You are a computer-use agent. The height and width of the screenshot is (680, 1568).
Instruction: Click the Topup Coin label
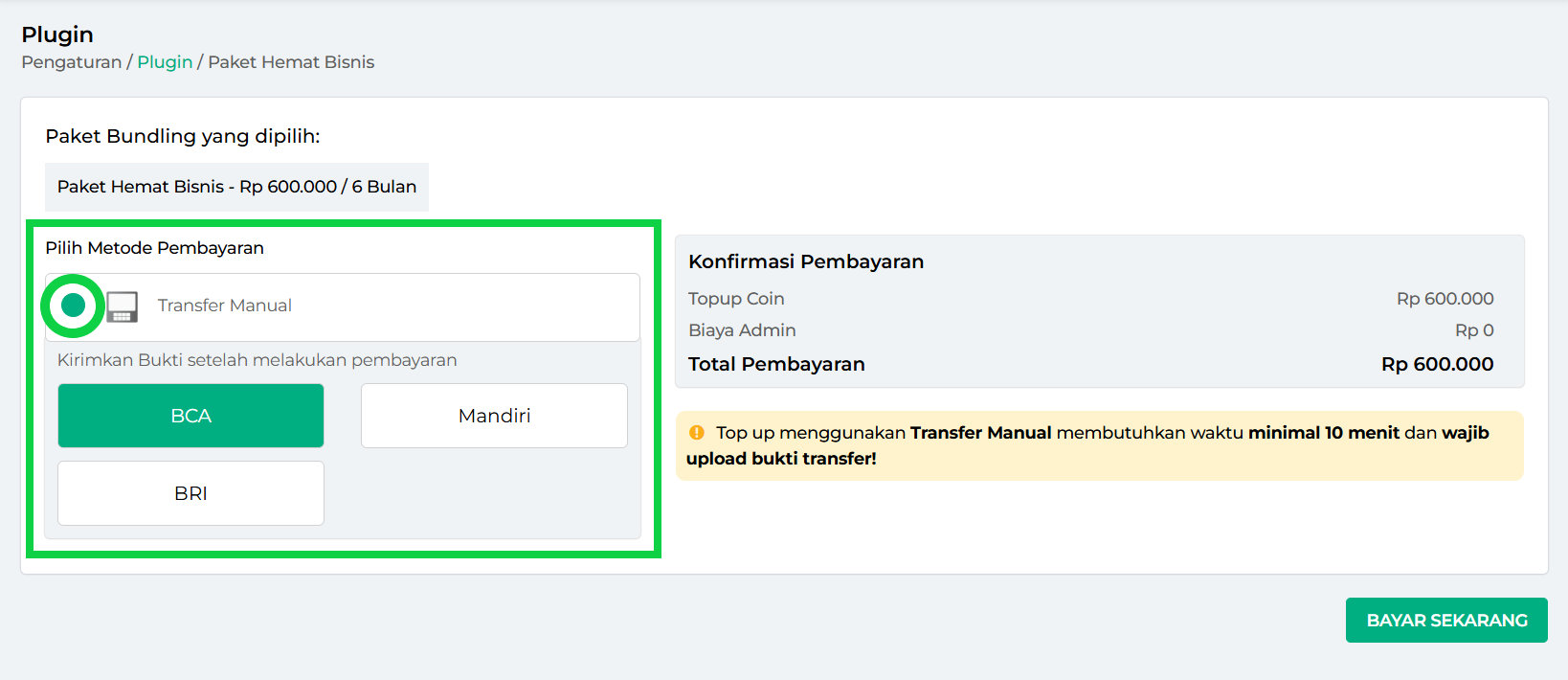coord(736,299)
